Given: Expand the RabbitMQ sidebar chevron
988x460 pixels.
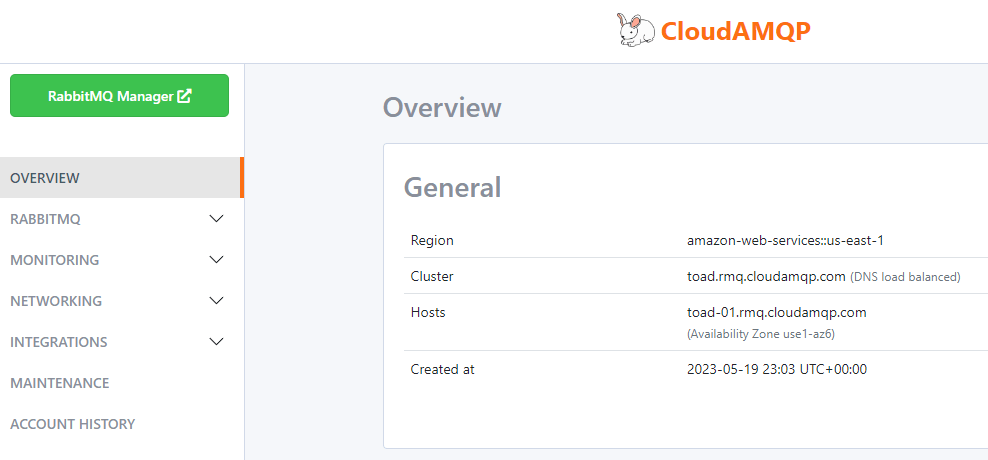Looking at the screenshot, I should click(216, 219).
